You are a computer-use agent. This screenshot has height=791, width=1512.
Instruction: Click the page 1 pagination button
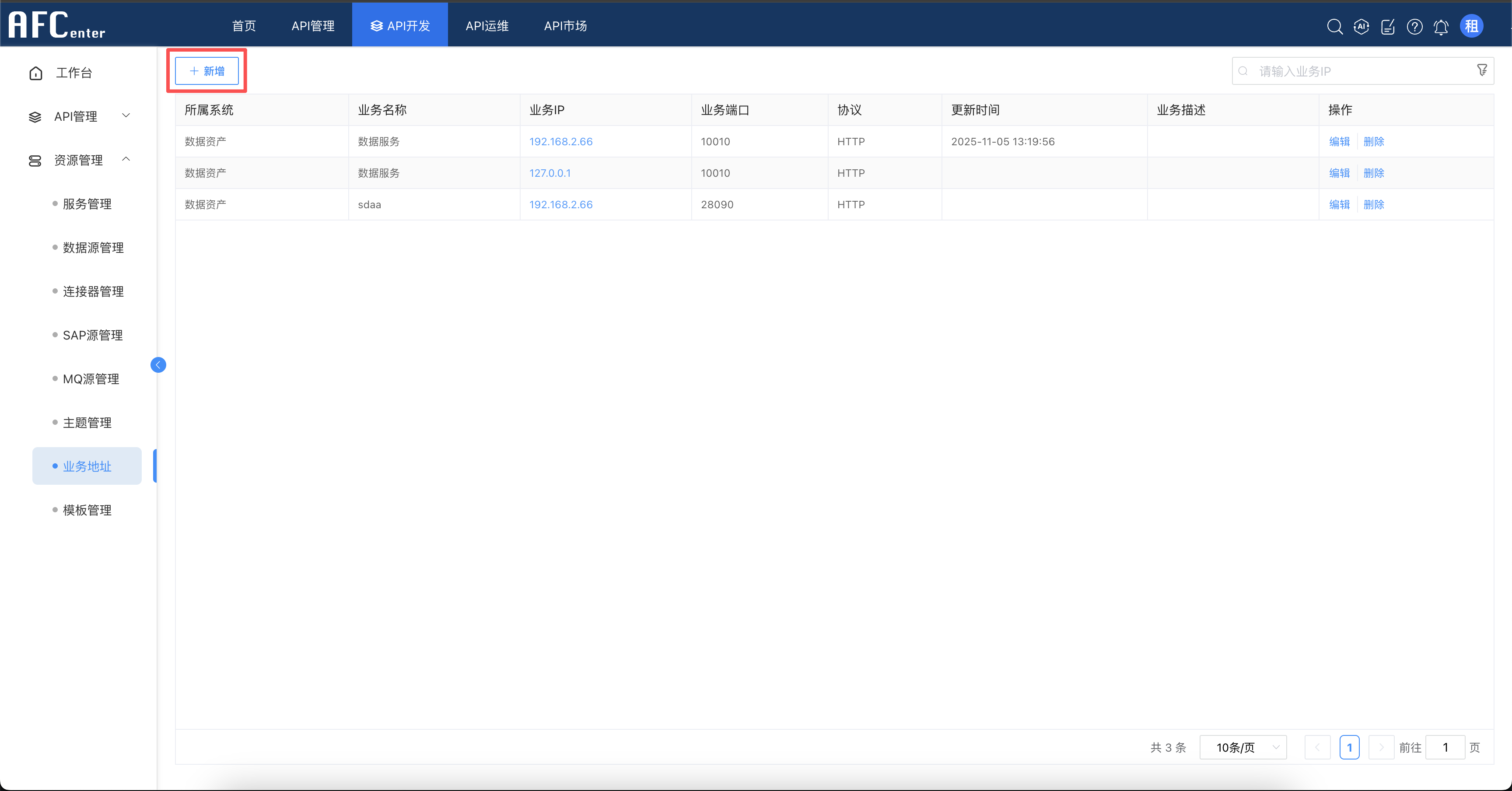pyautogui.click(x=1349, y=747)
